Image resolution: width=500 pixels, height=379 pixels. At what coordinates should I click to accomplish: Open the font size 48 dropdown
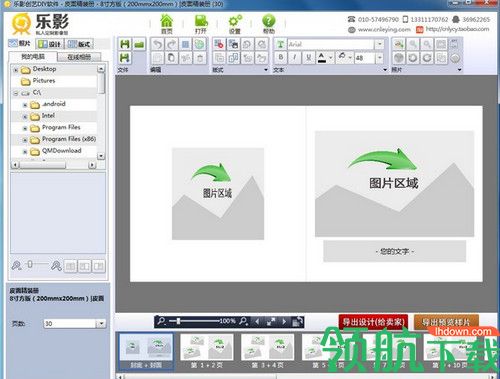pos(379,58)
